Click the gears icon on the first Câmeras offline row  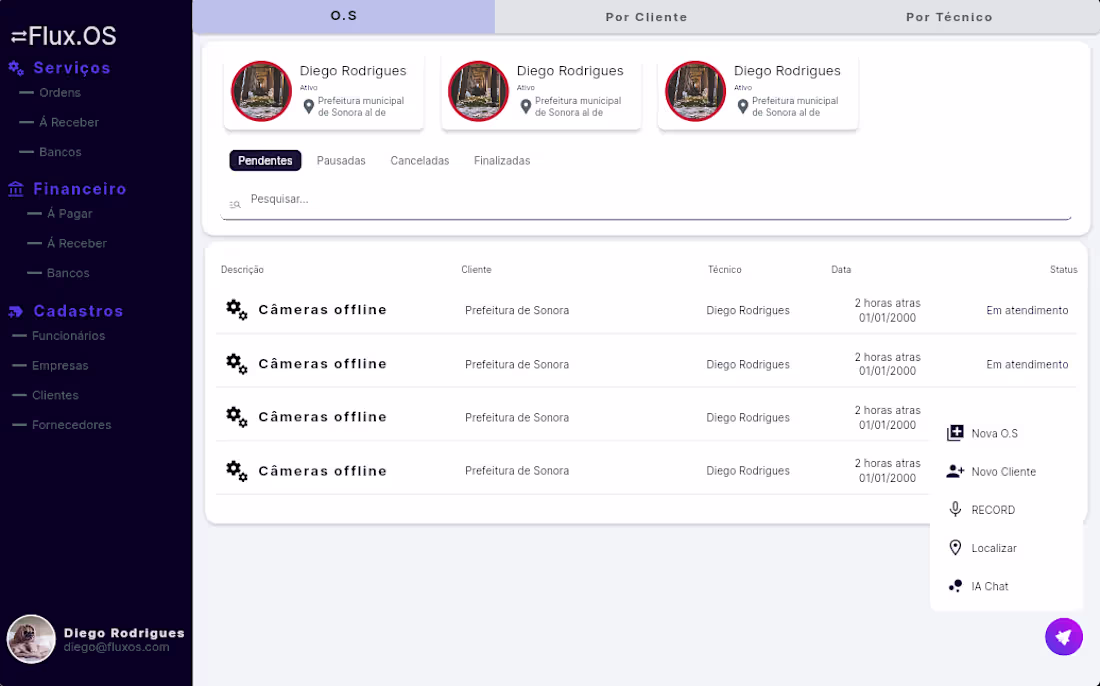point(236,310)
